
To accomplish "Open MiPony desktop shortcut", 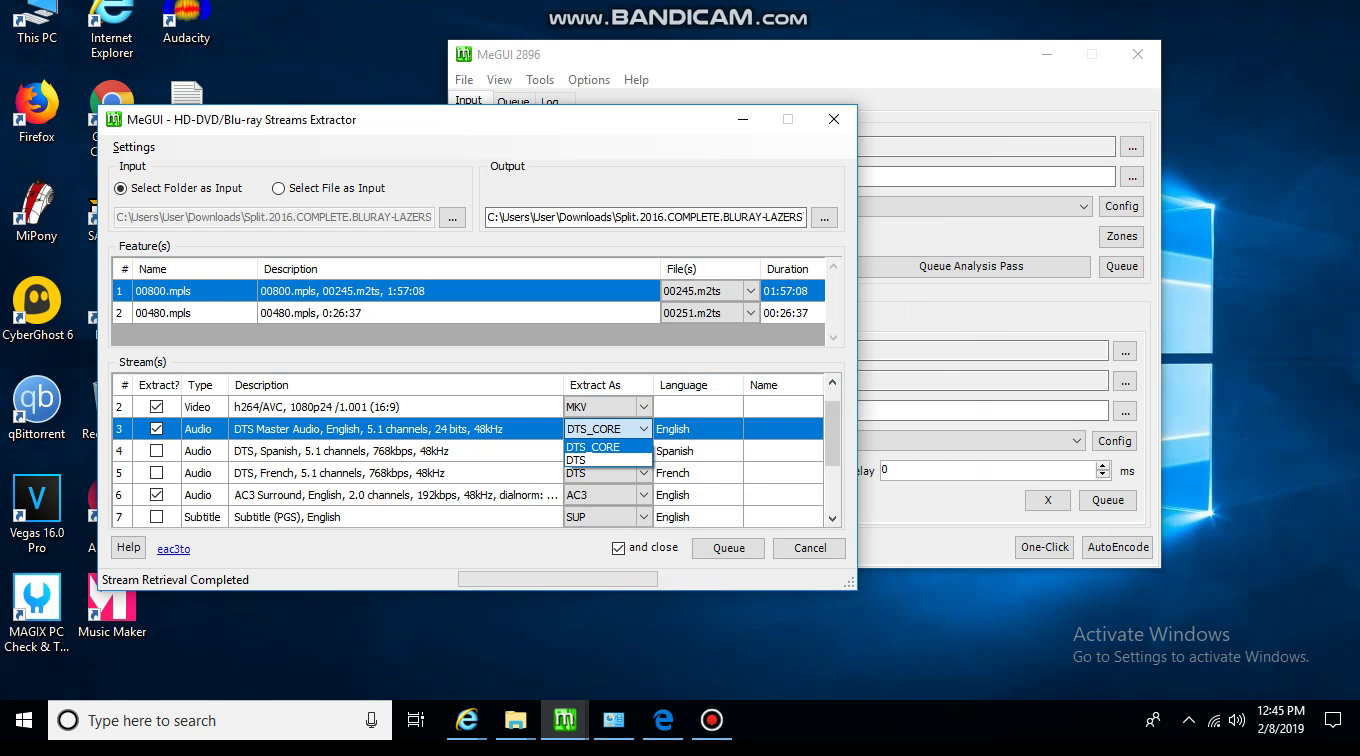I will [x=37, y=211].
